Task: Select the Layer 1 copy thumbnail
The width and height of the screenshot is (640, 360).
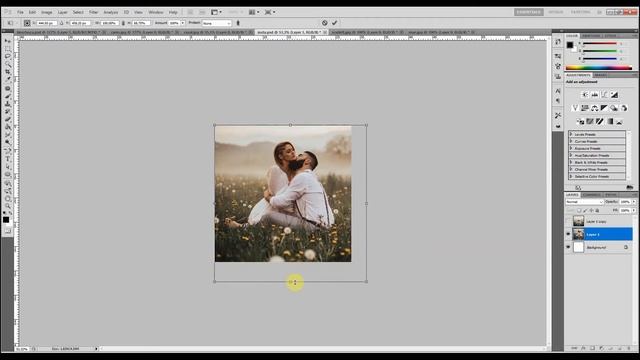Action: tap(578, 221)
